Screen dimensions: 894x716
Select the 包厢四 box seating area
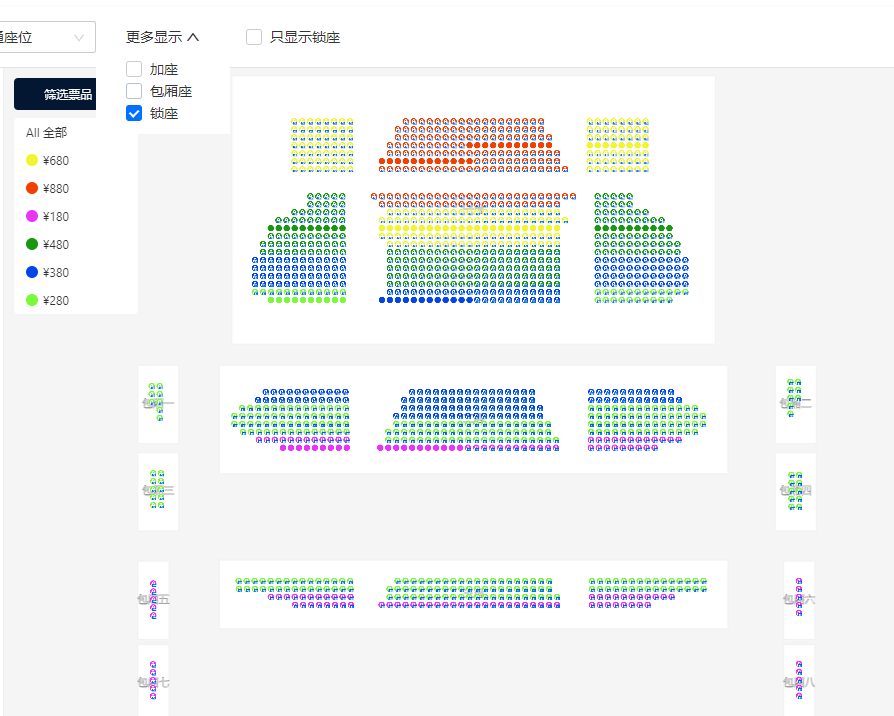(795, 491)
